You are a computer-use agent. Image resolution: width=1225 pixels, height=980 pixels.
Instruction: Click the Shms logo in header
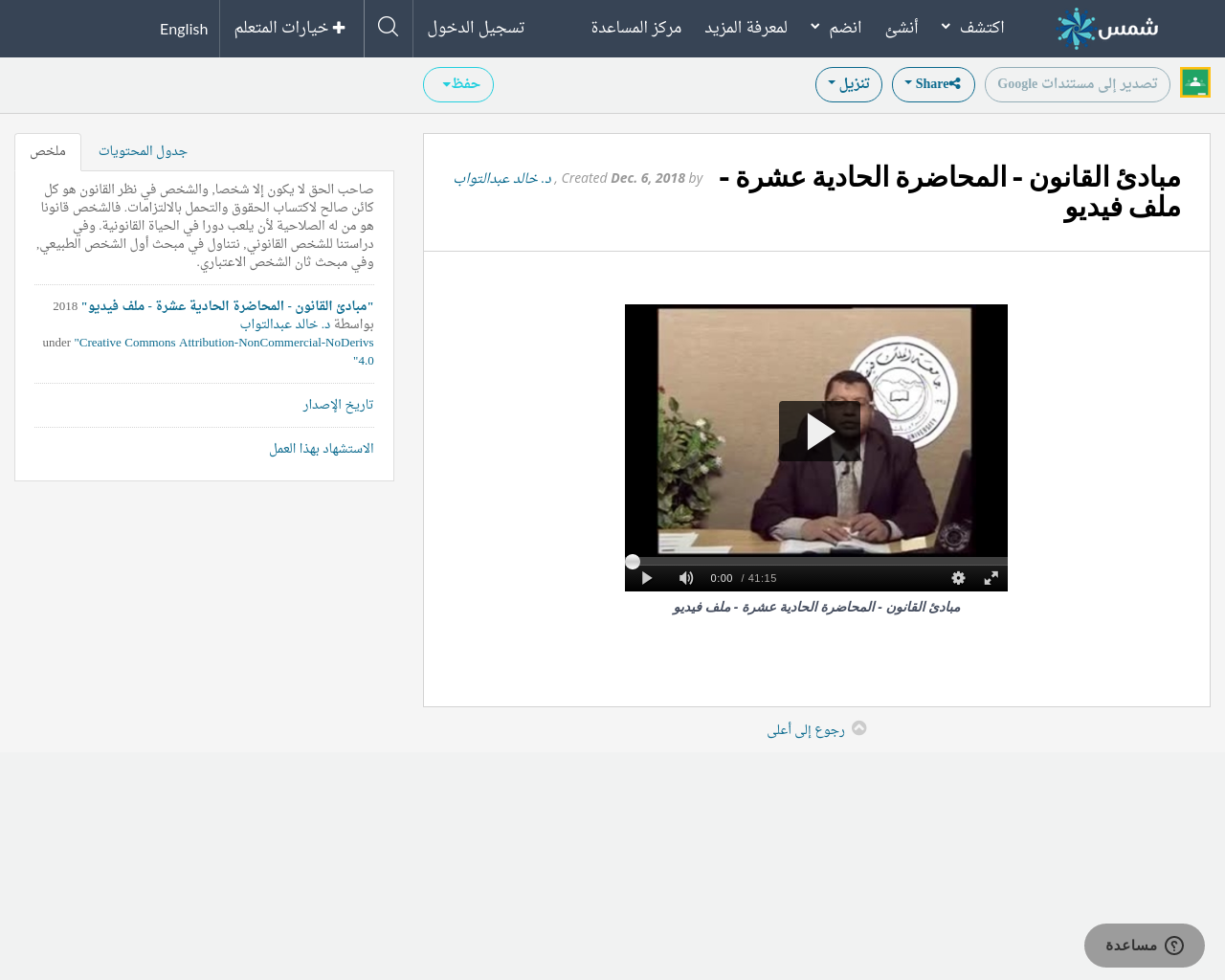coord(1107,28)
